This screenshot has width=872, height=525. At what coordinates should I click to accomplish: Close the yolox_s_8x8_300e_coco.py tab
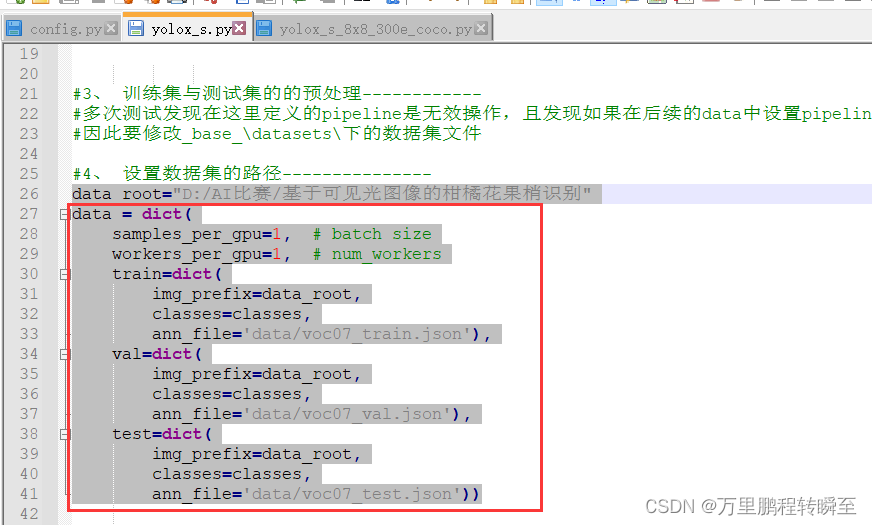coord(482,28)
